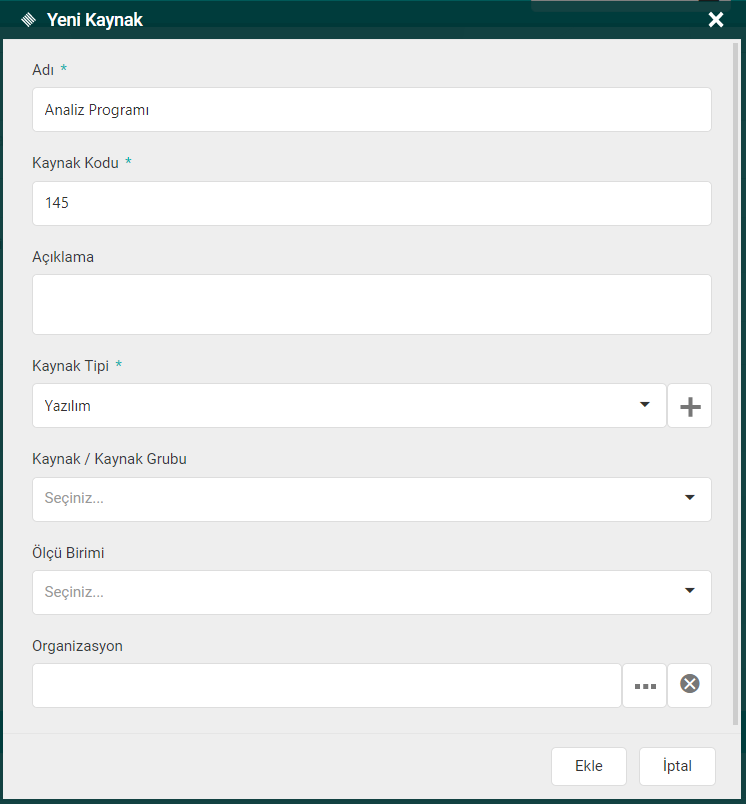Focus the Adı field containing Analiz Programı
The image size is (746, 804).
(371, 110)
